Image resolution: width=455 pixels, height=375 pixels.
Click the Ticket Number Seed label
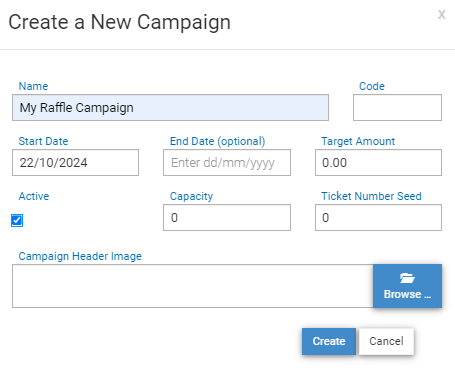coord(371,196)
